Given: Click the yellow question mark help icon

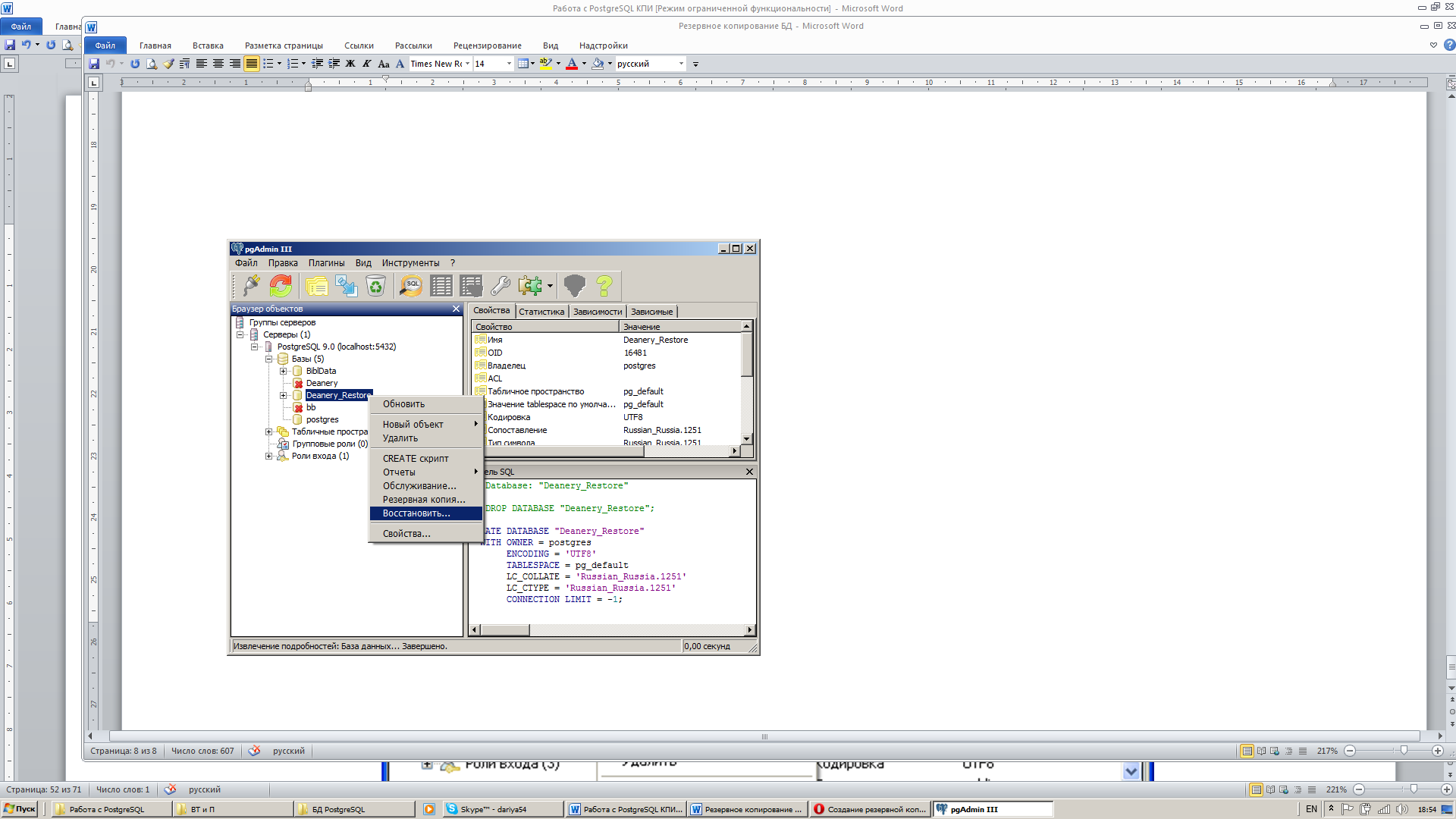Looking at the screenshot, I should 604,286.
